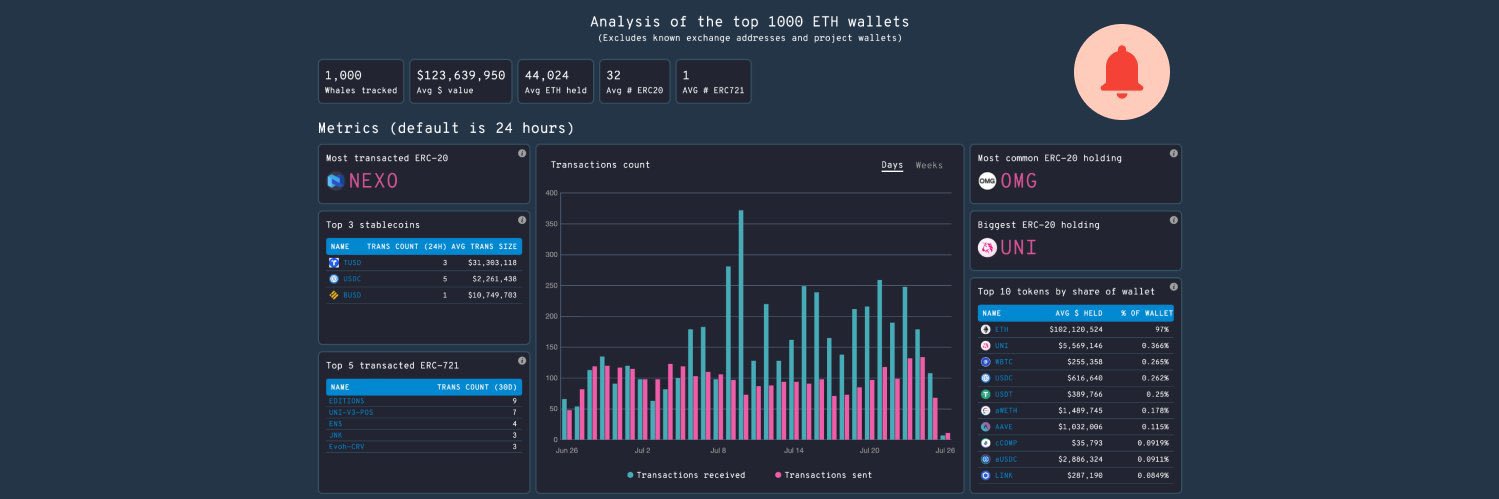Click the UNI logo under Biggest ERC-20 holding
The width and height of the screenshot is (1499, 499).
pyautogui.click(x=987, y=248)
